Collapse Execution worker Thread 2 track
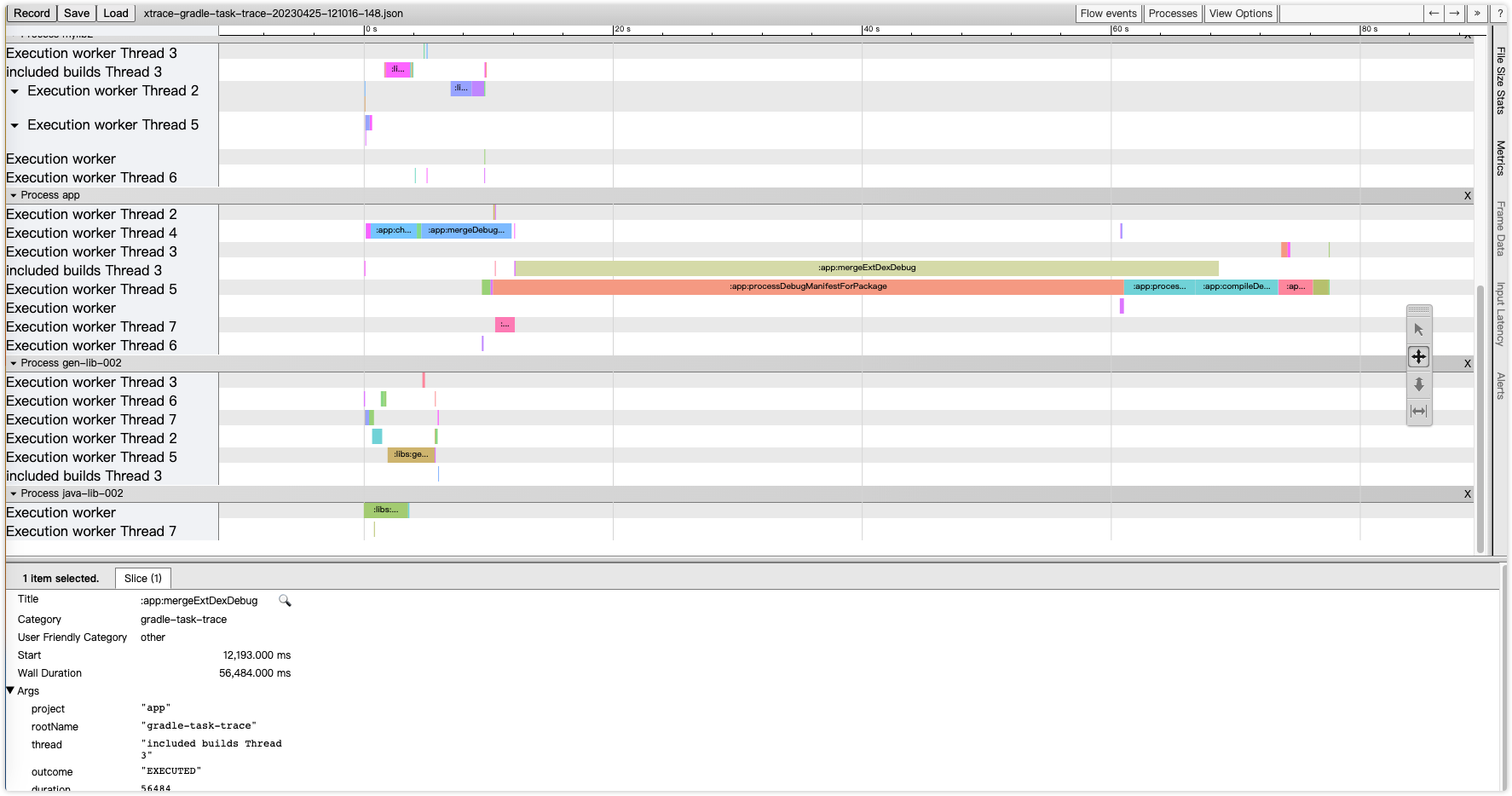This screenshot has width=1512, height=796. (x=14, y=91)
